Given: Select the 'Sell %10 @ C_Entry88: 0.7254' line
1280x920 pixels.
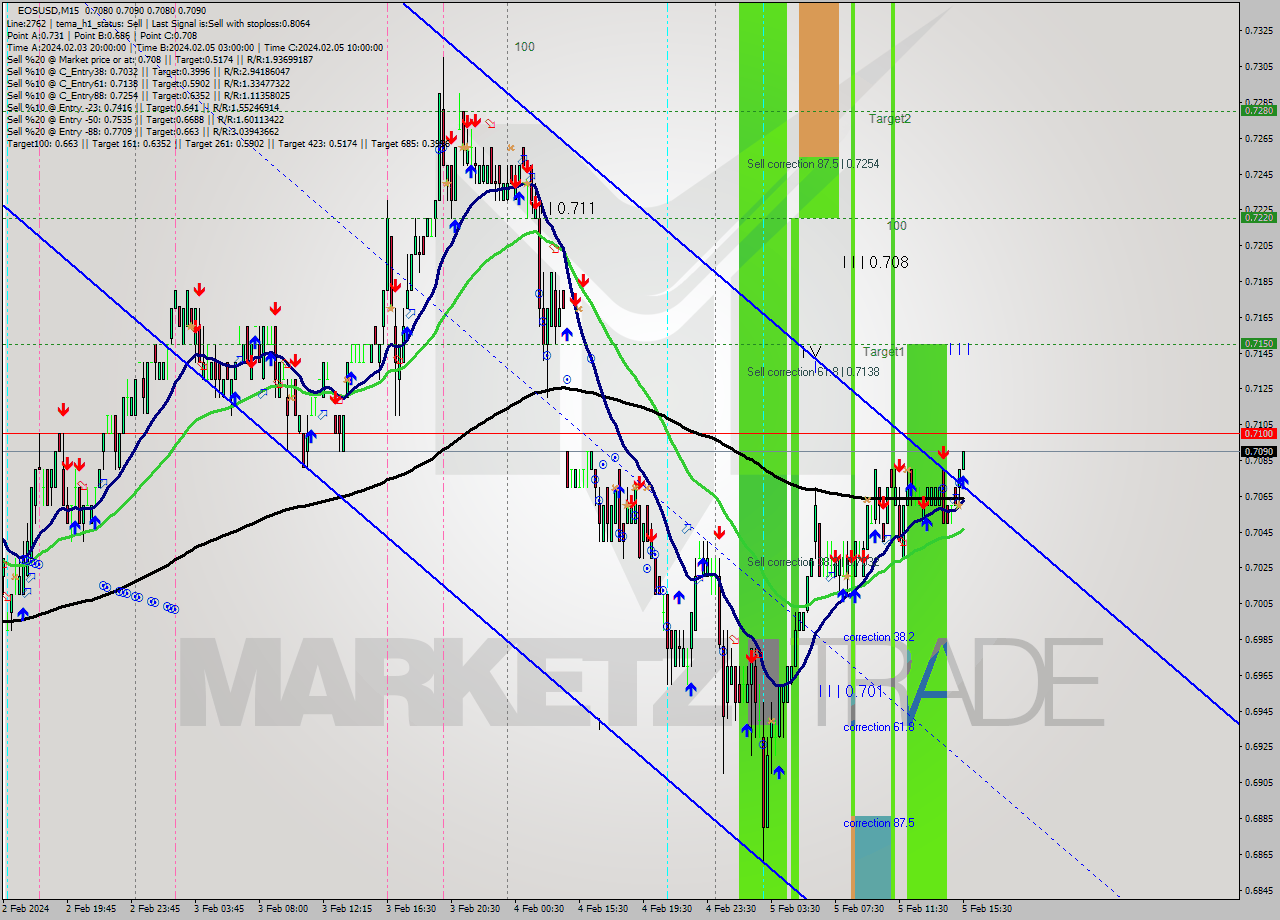Looking at the screenshot, I should click(x=148, y=95).
